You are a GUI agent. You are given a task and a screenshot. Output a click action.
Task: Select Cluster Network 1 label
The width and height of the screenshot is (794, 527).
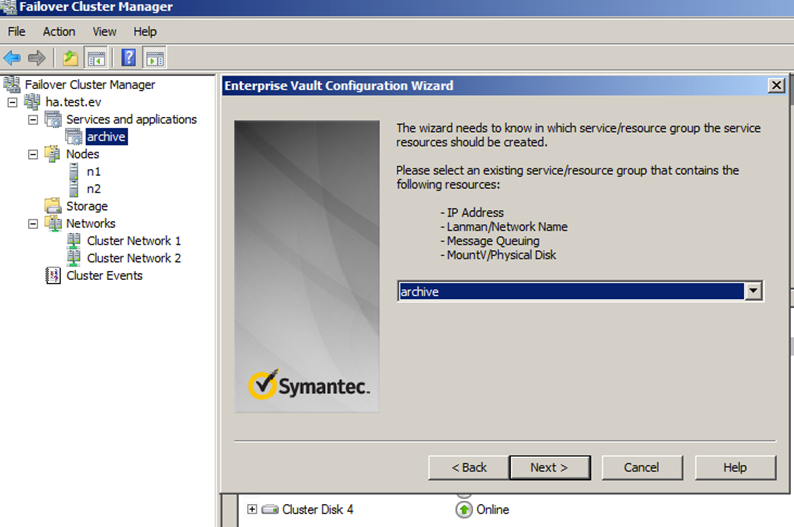click(134, 240)
